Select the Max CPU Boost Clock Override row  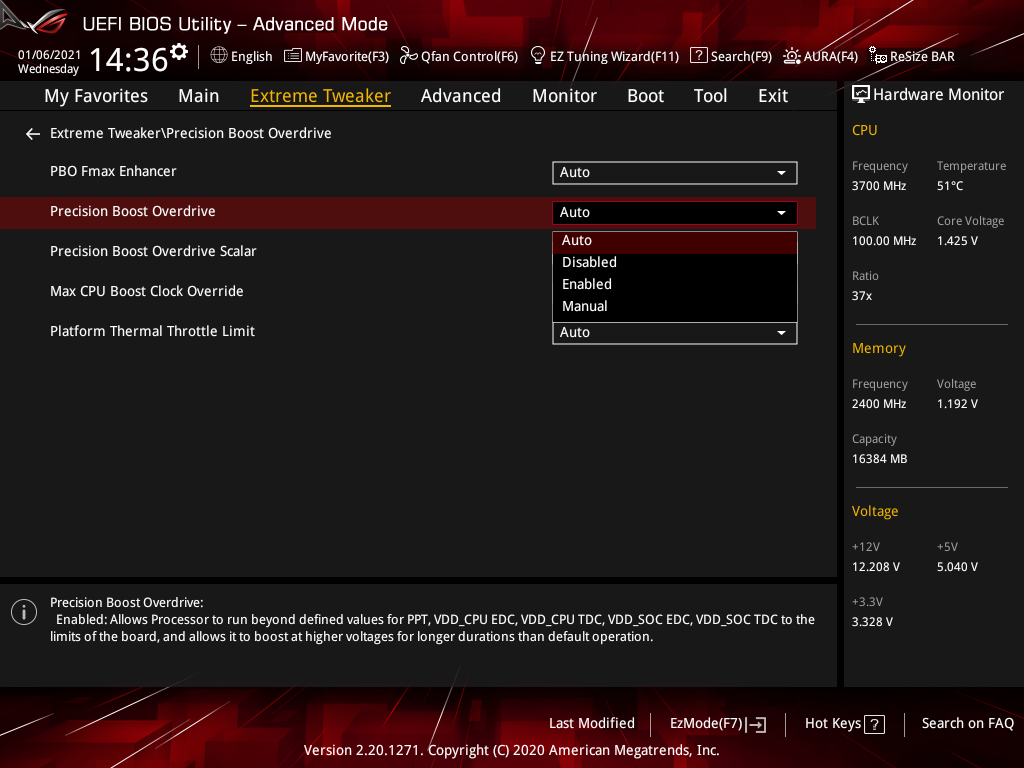pos(146,291)
